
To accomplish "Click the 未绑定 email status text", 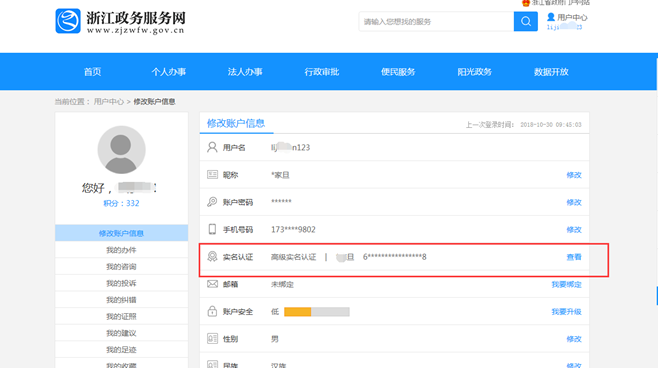I will pos(282,284).
